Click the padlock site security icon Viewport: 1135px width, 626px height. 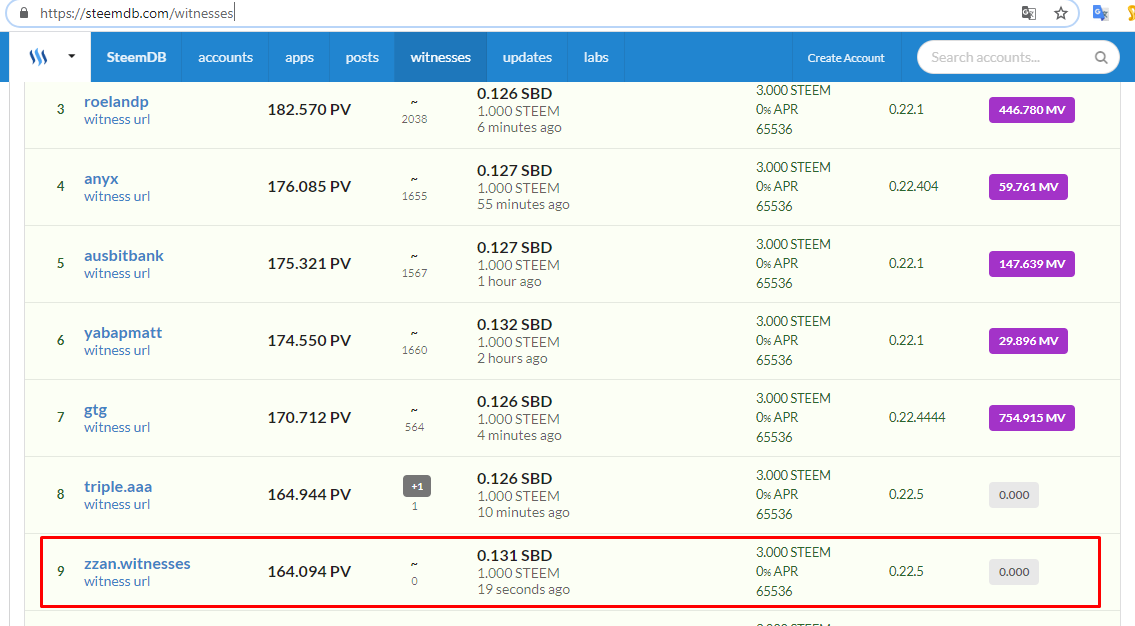pyautogui.click(x=24, y=13)
